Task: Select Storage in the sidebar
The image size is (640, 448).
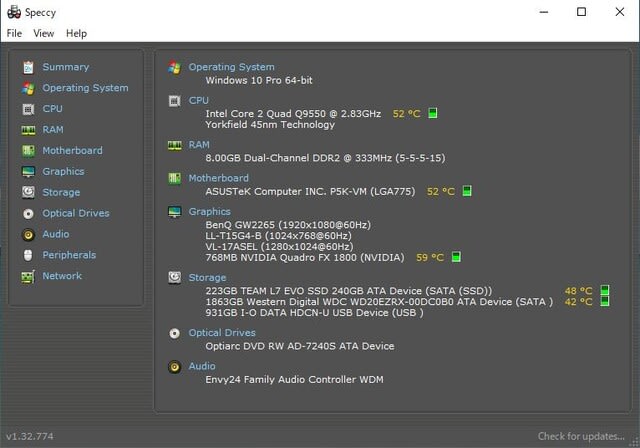Action: point(61,192)
